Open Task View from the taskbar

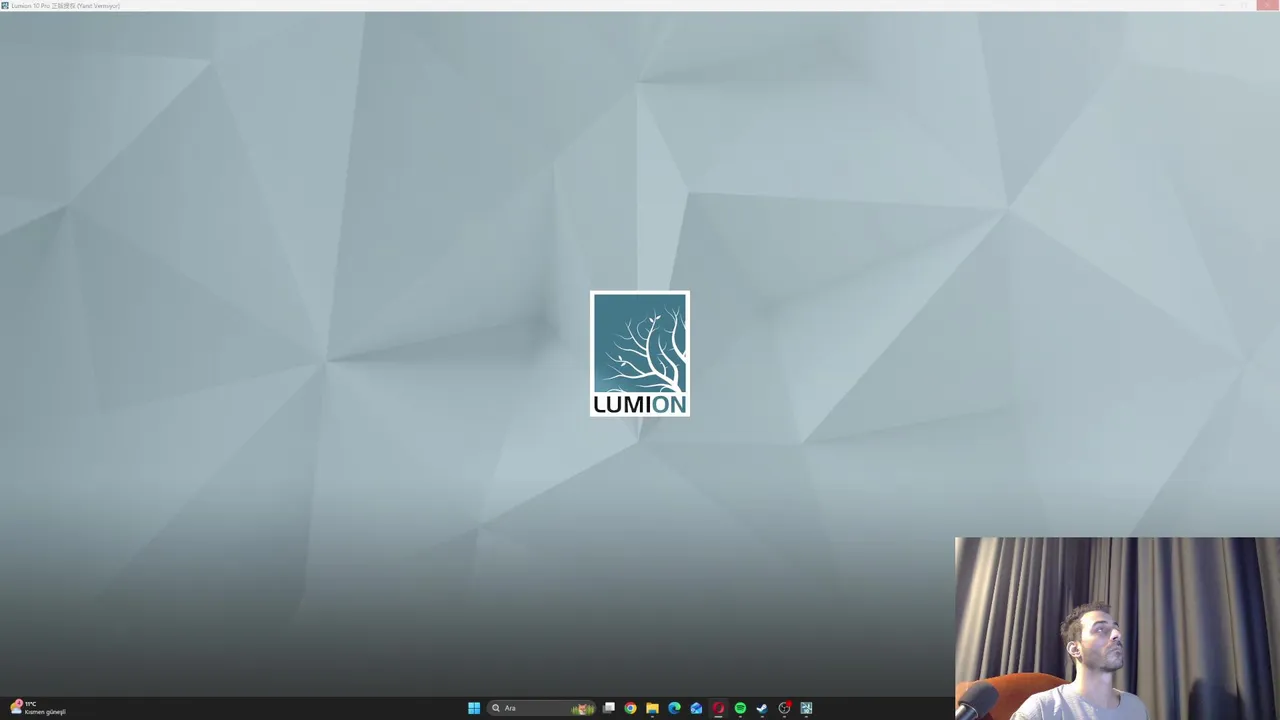(608, 708)
